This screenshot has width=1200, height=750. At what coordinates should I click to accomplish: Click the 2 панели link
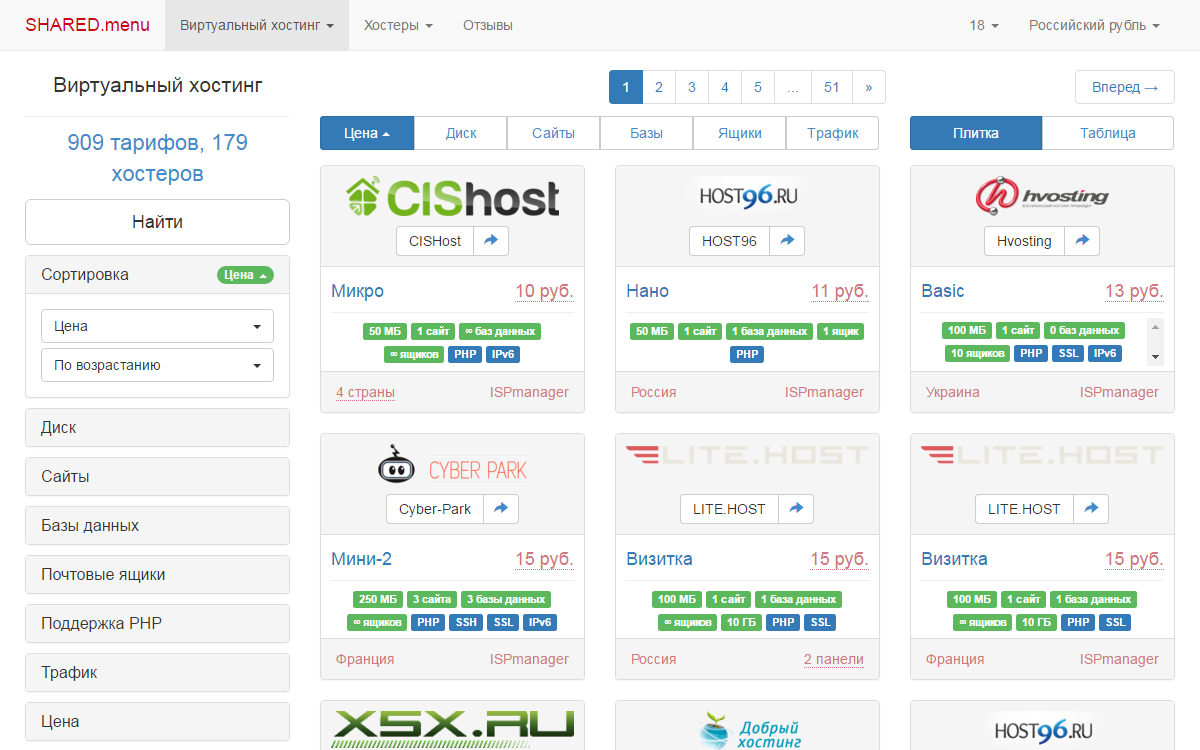click(x=834, y=660)
